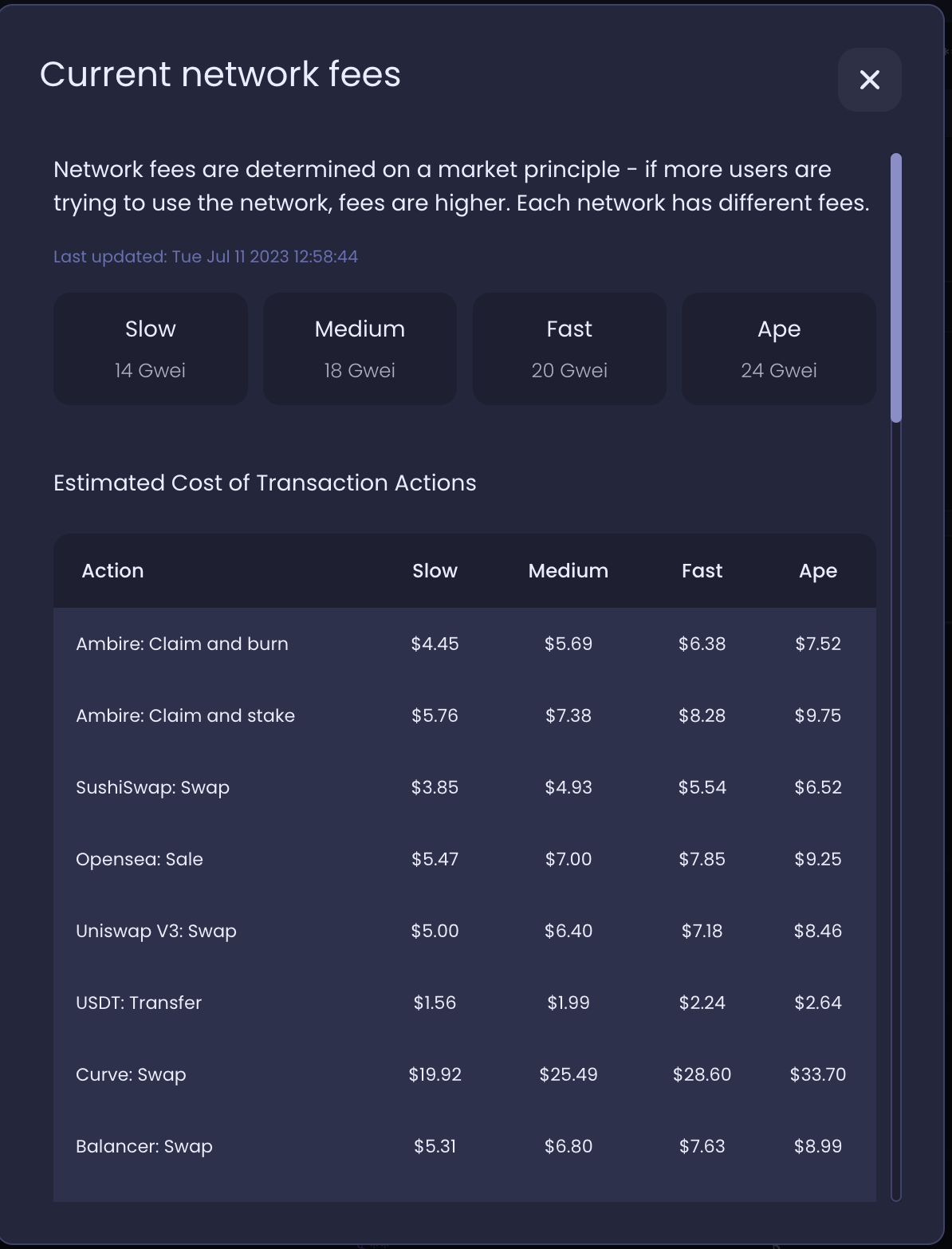Click the Last updated timestamp text

pyautogui.click(x=206, y=257)
